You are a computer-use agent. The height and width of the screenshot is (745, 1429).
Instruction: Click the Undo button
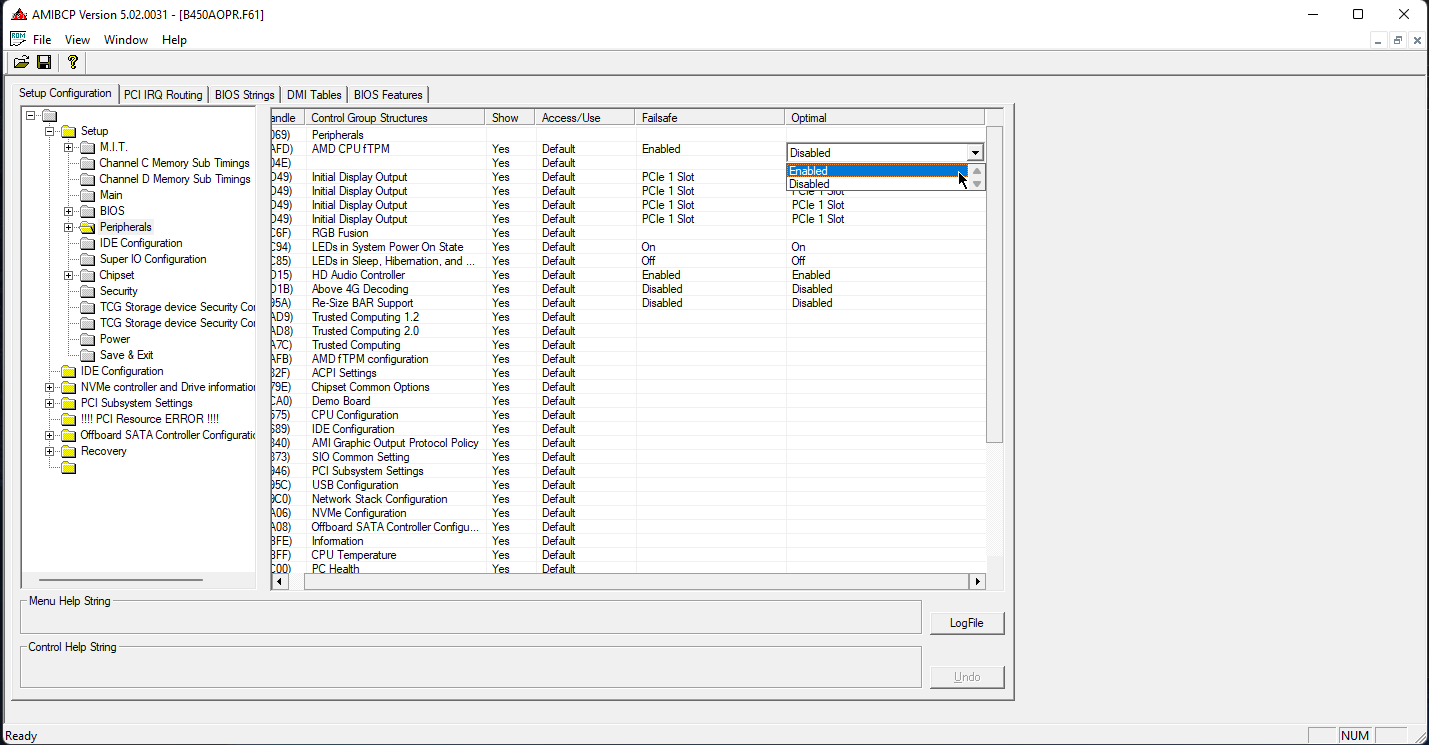click(x=967, y=677)
